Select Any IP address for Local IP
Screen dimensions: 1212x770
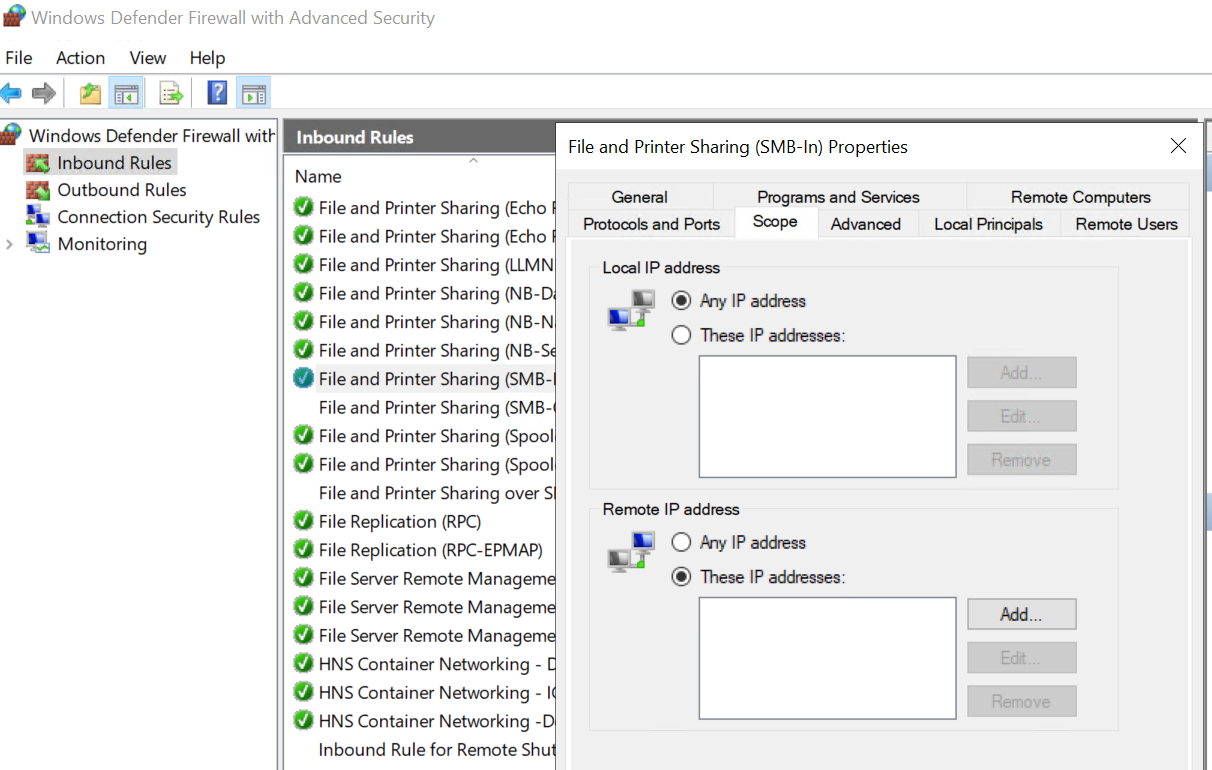pos(682,300)
